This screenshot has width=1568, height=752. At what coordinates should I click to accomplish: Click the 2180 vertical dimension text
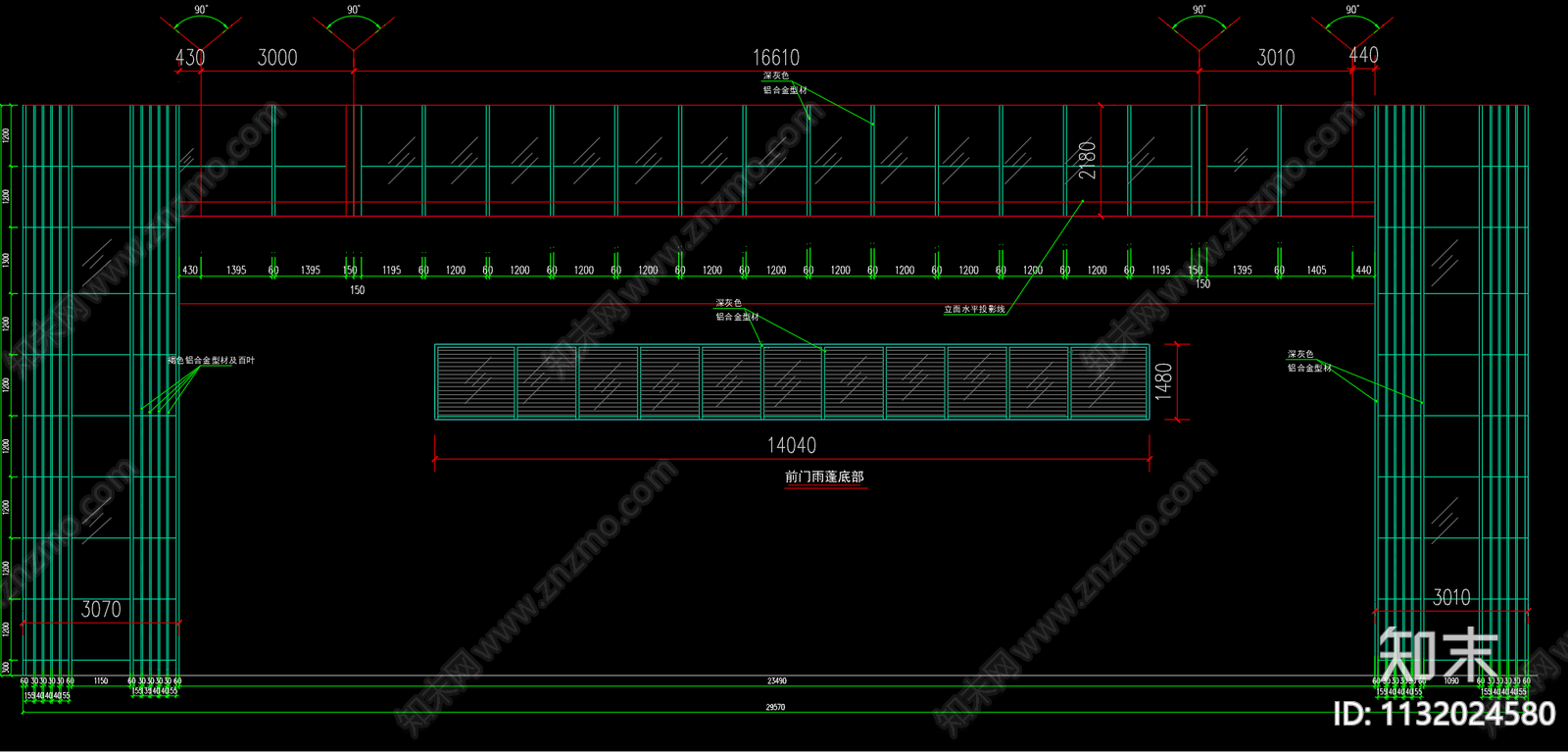point(1087,159)
